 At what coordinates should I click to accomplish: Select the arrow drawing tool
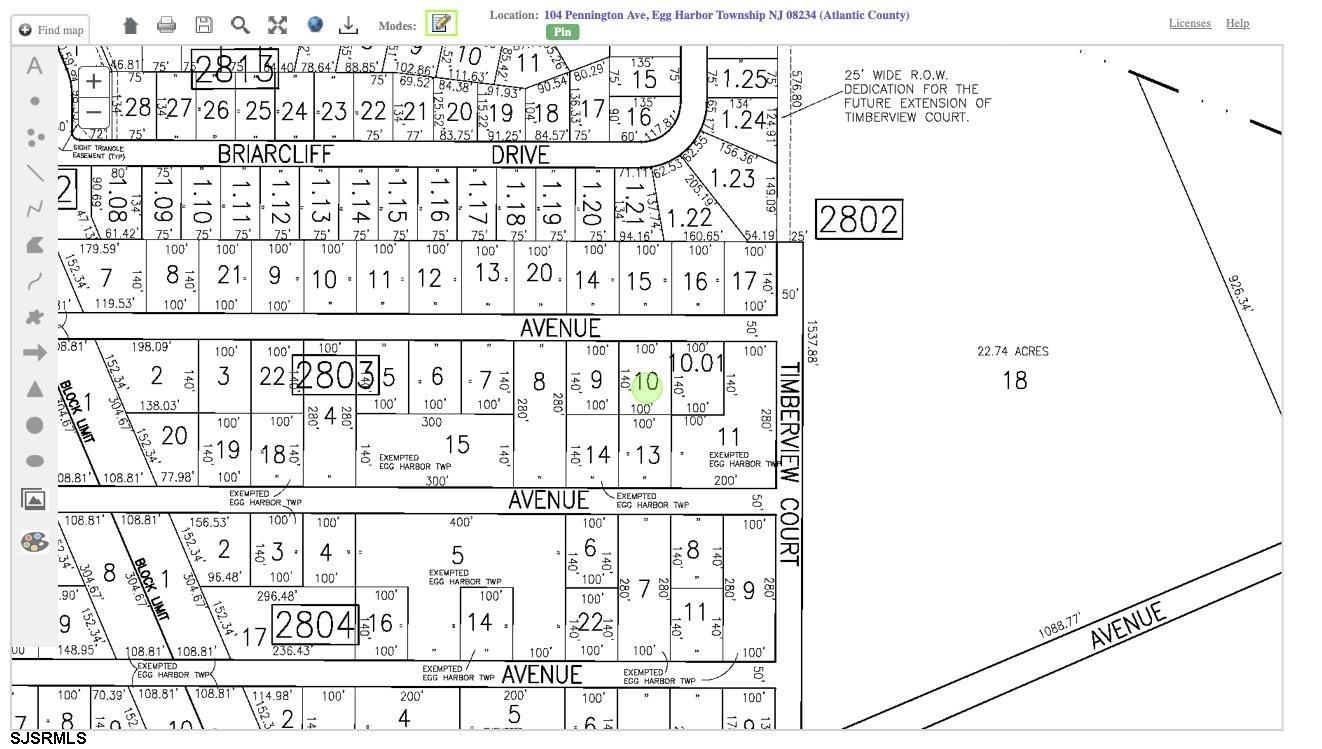coord(34,353)
